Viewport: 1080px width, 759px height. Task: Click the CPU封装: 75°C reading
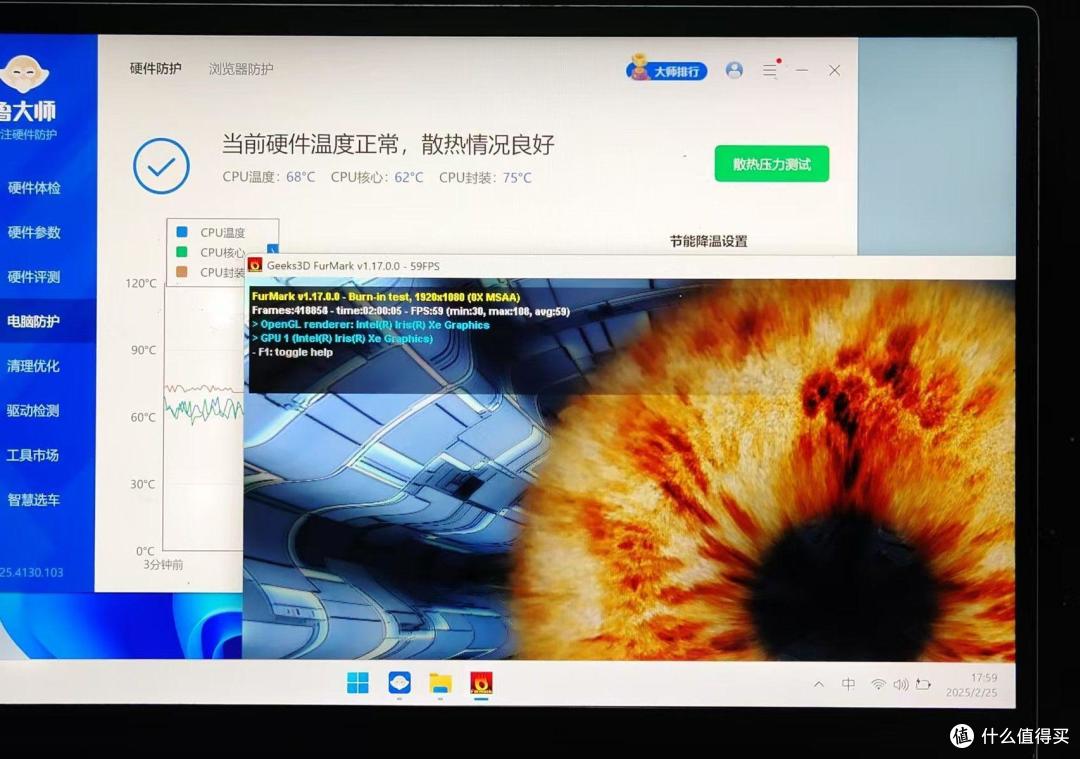[486, 178]
